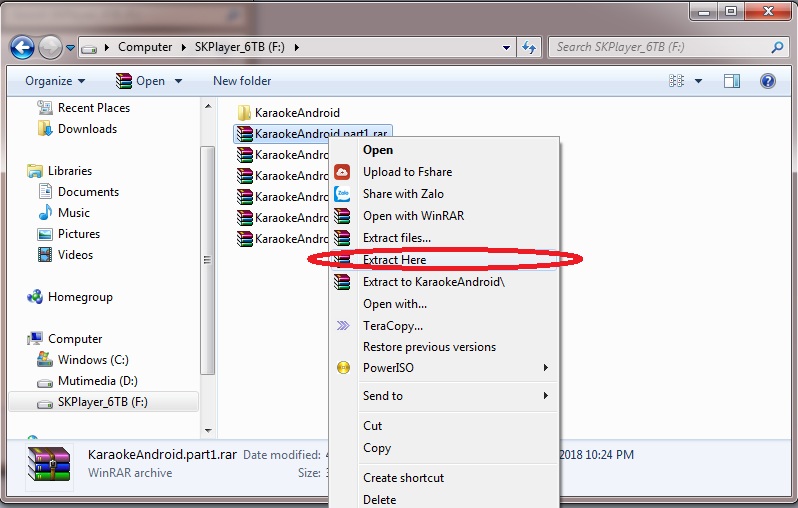Choose Open in the context menu
The width and height of the screenshot is (798, 508).
tap(444, 150)
